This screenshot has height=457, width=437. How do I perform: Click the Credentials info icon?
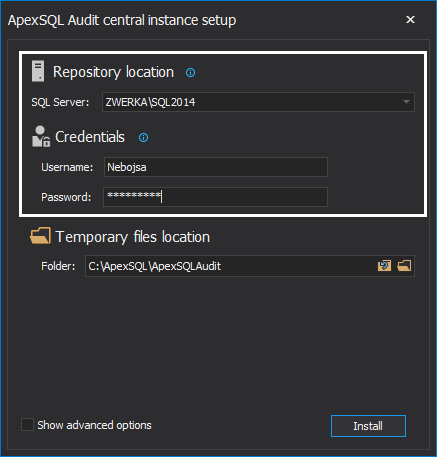(x=143, y=137)
